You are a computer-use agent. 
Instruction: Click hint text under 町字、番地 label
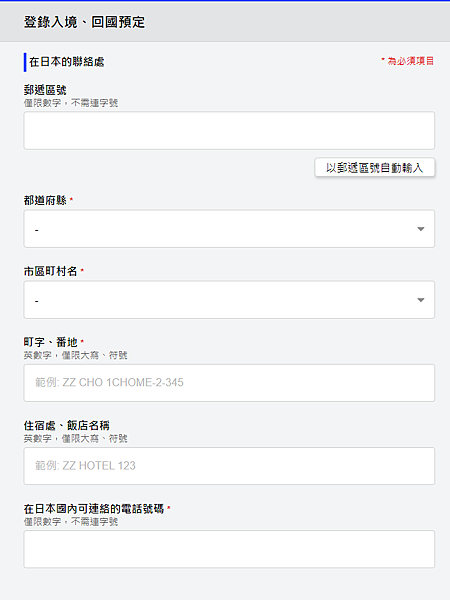click(x=75, y=355)
